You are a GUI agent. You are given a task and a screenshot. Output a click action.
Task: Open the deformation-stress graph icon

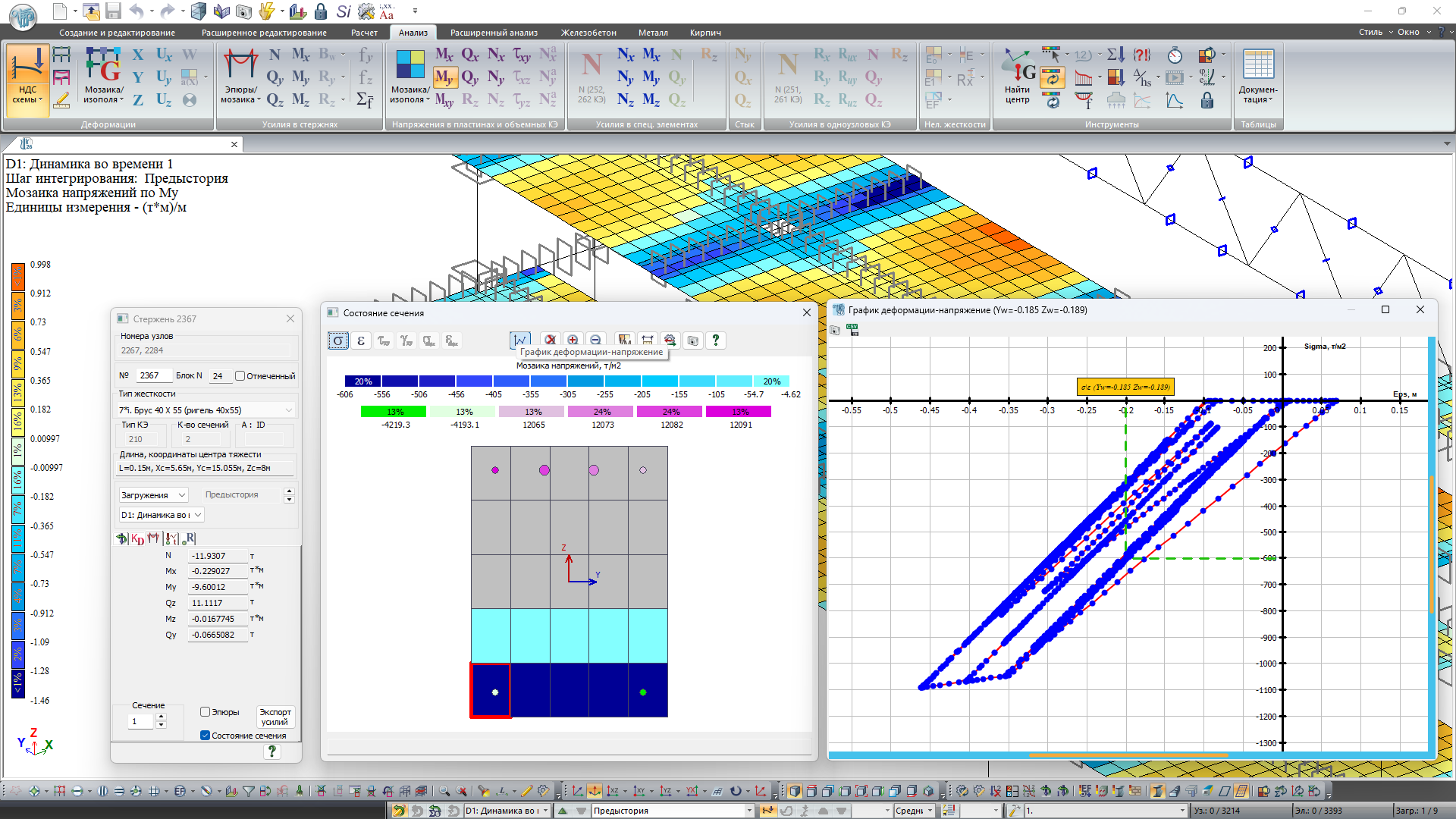click(x=520, y=340)
